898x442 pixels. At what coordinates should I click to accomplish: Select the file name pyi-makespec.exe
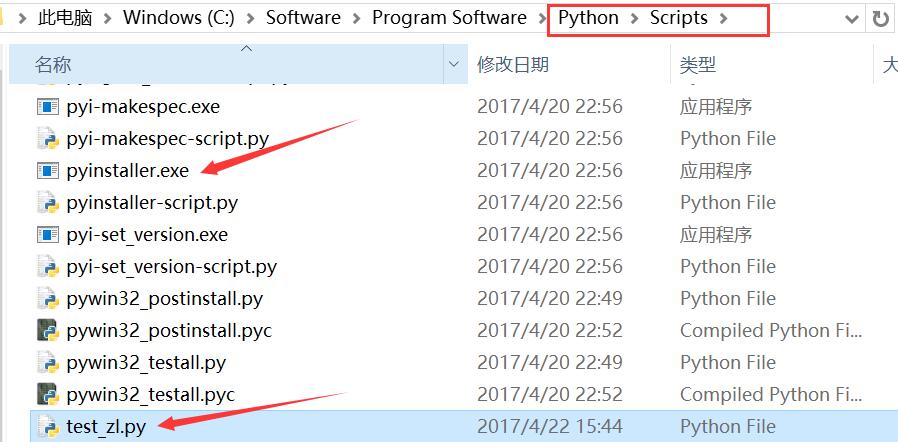[143, 106]
